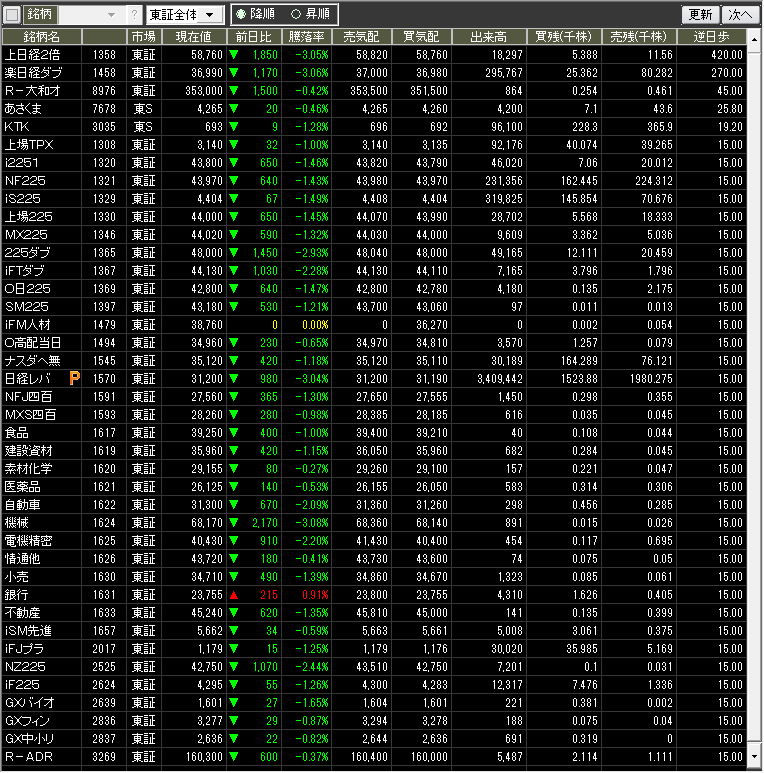Click the question mark help button

134,14
